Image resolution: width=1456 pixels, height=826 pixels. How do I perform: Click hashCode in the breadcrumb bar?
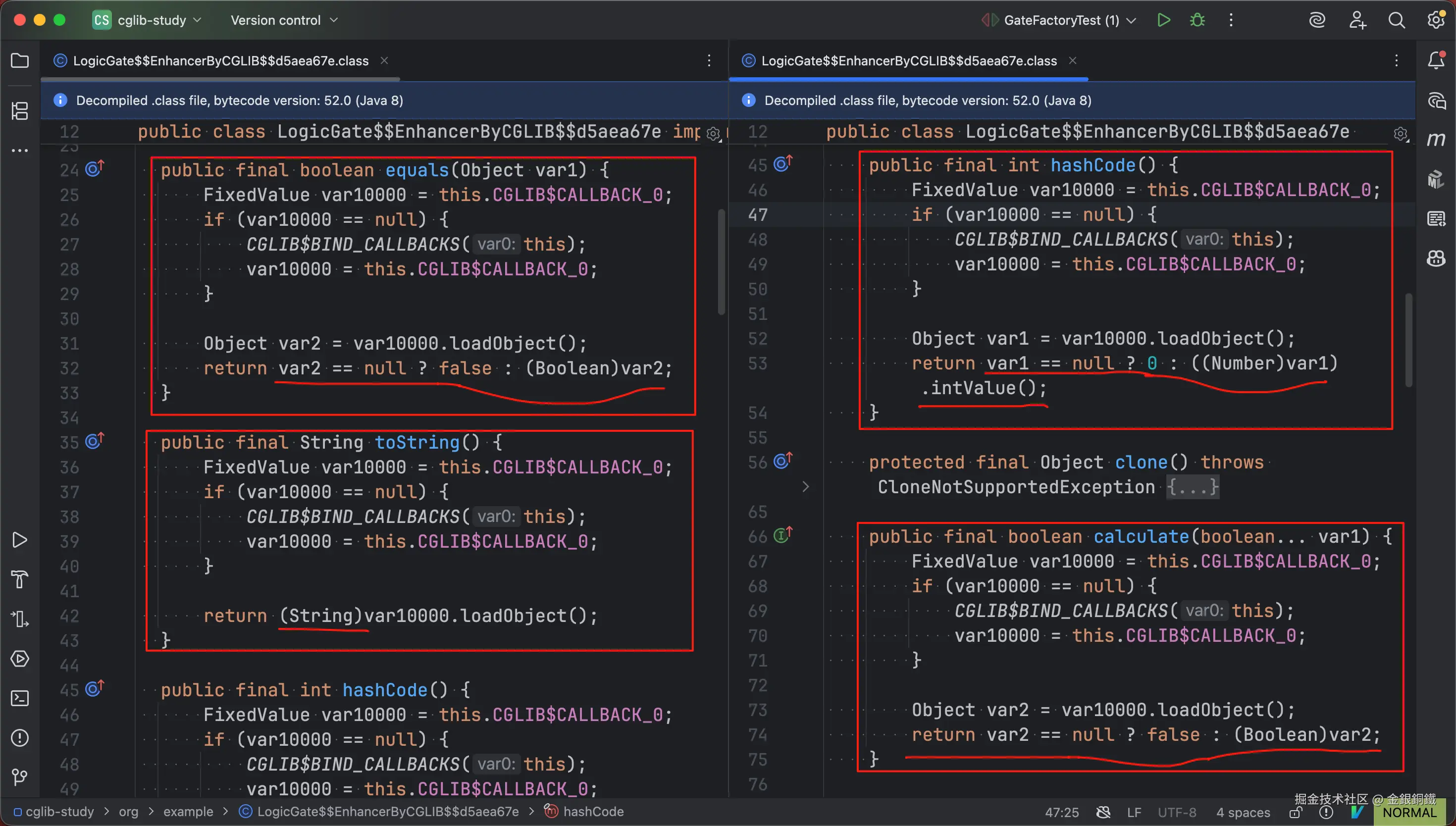(x=593, y=812)
